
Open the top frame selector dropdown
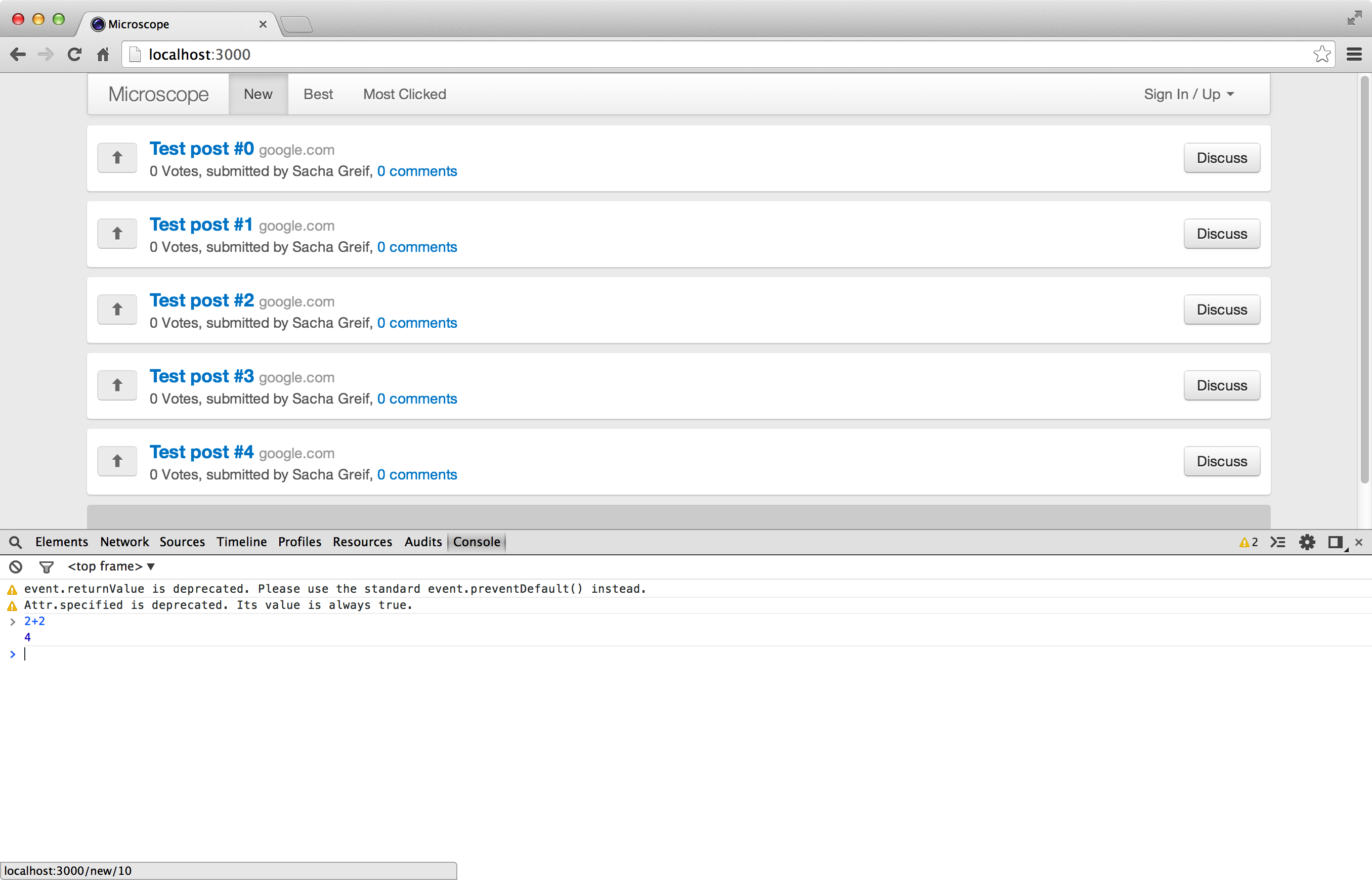tap(111, 566)
